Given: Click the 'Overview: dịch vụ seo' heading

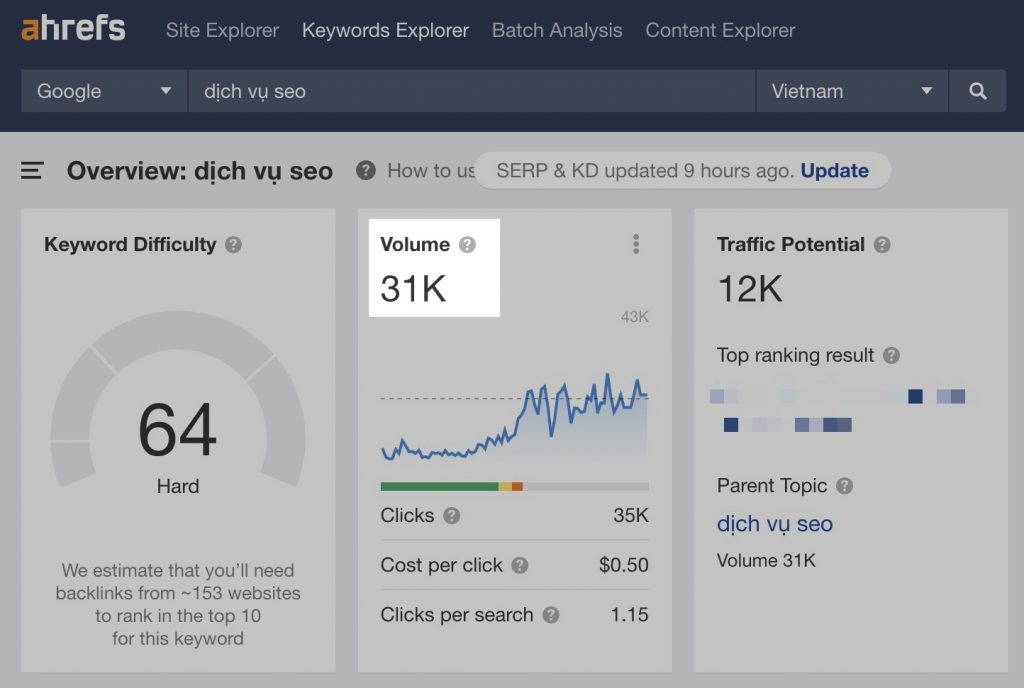Looking at the screenshot, I should click(x=200, y=171).
